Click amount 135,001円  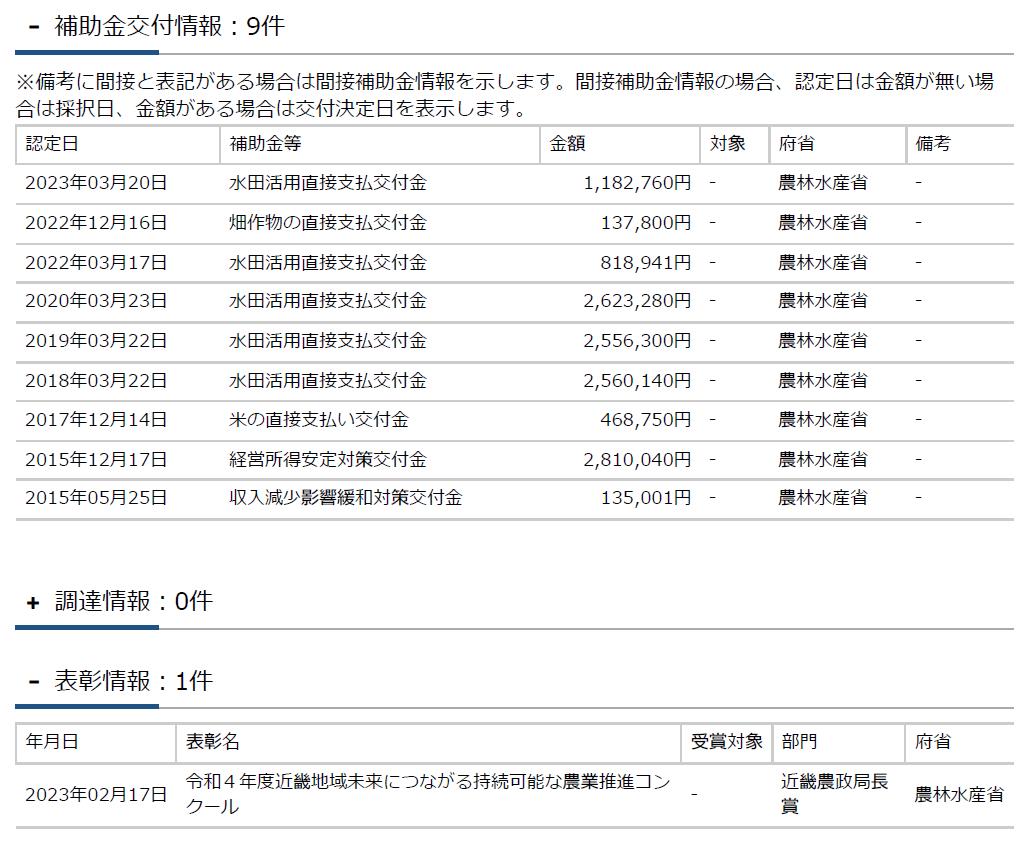[646, 498]
